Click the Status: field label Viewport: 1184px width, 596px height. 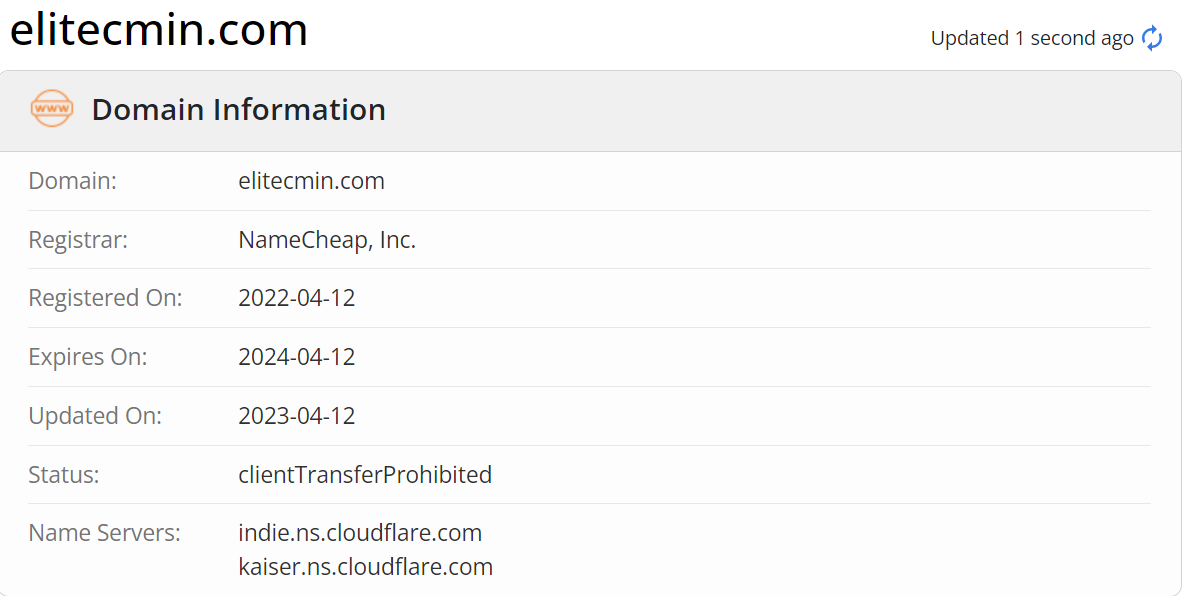[x=64, y=474]
